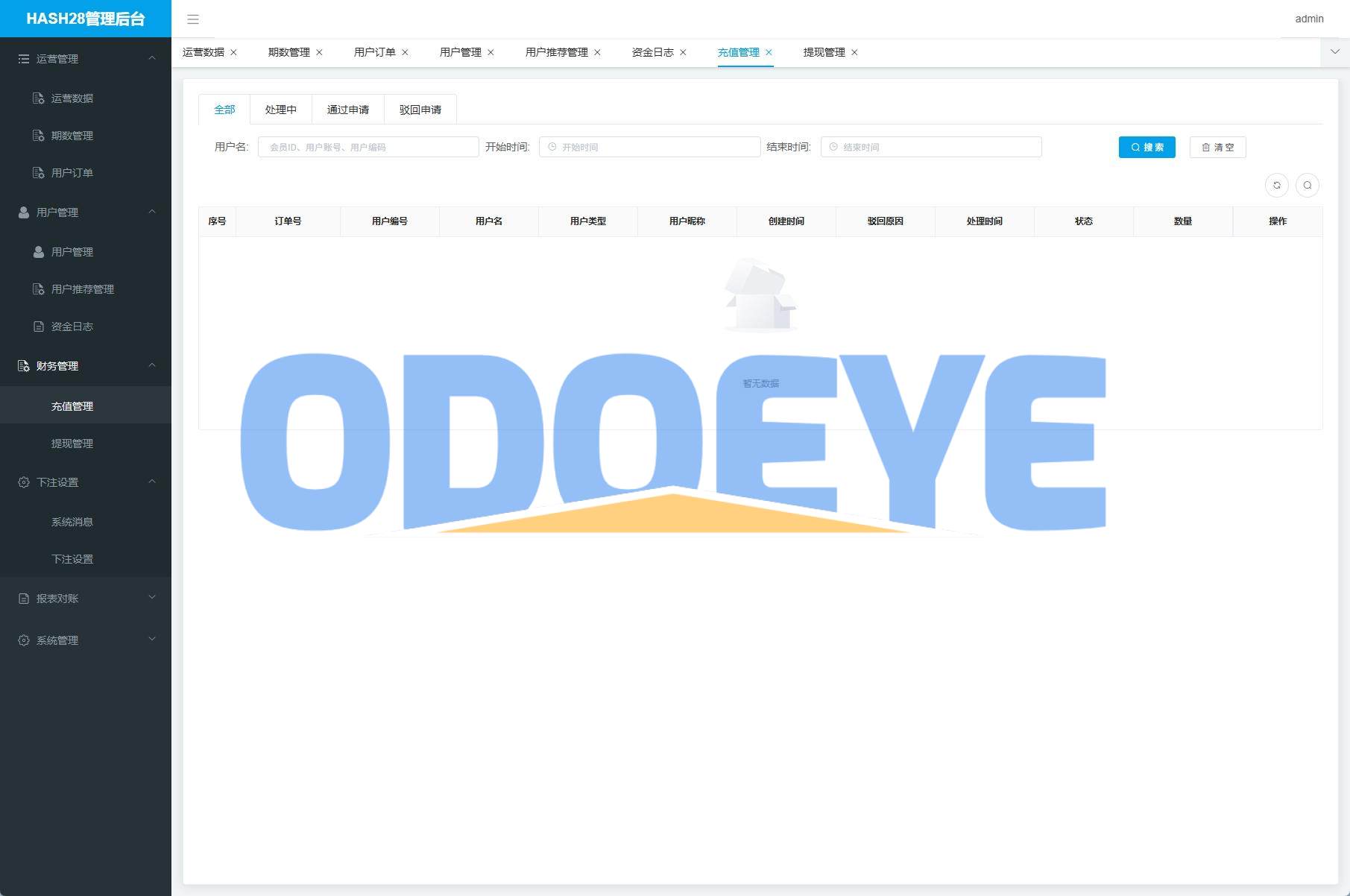Click the circular search toggle icon
Viewport: 1350px width, 896px height.
click(1307, 186)
